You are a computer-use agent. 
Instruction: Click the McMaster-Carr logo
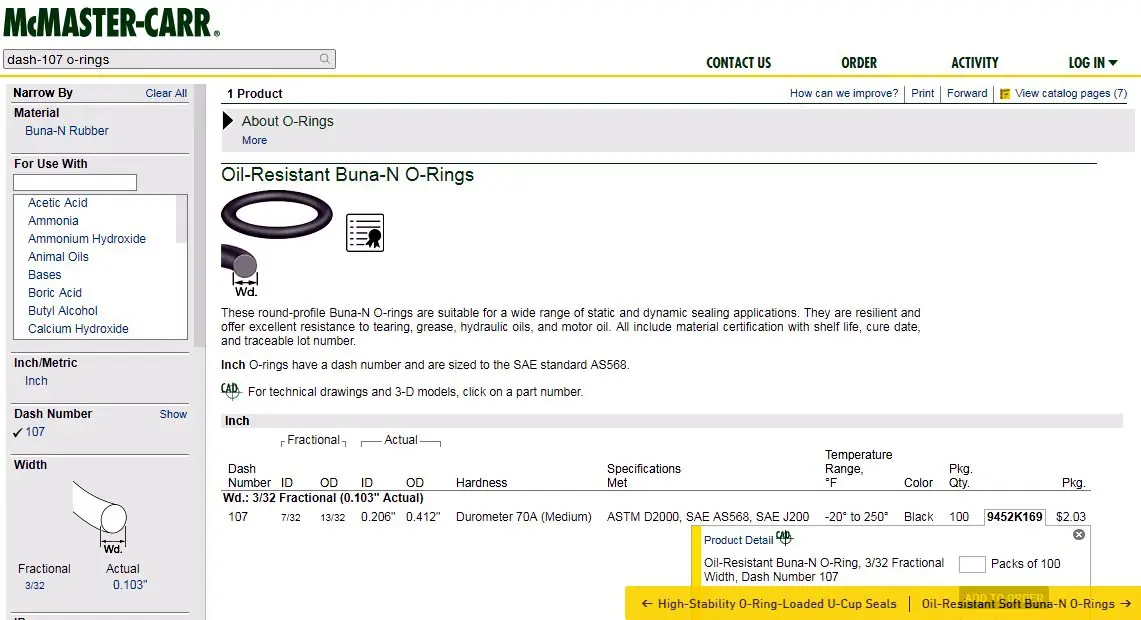pyautogui.click(x=111, y=22)
